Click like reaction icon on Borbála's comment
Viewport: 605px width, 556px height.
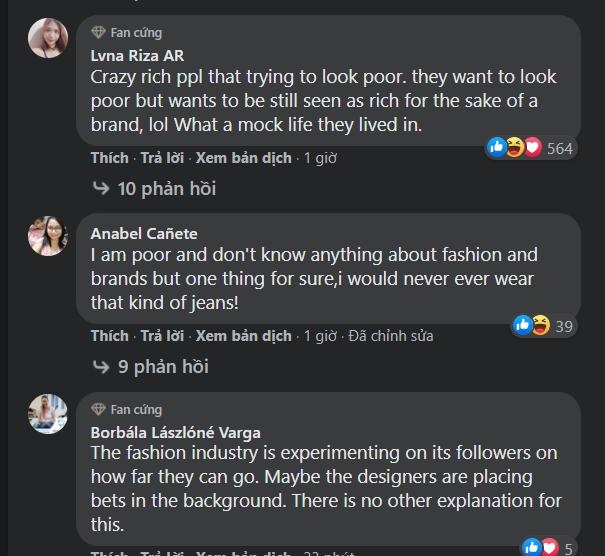click(x=530, y=547)
